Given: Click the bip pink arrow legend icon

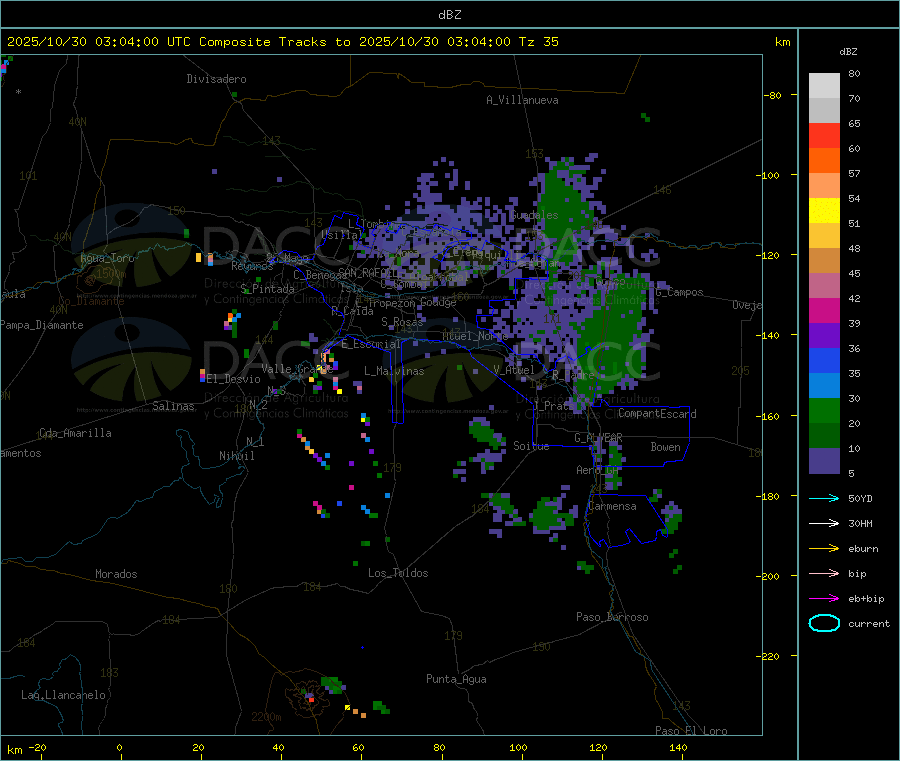Looking at the screenshot, I should [824, 573].
